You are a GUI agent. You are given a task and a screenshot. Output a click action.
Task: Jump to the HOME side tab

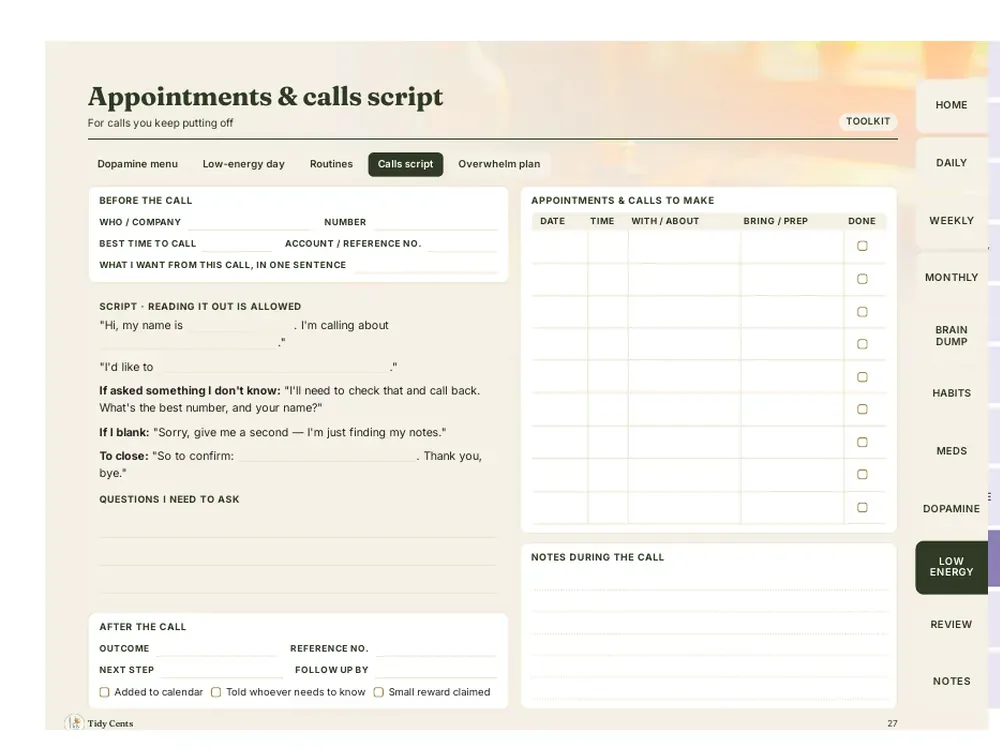952,105
